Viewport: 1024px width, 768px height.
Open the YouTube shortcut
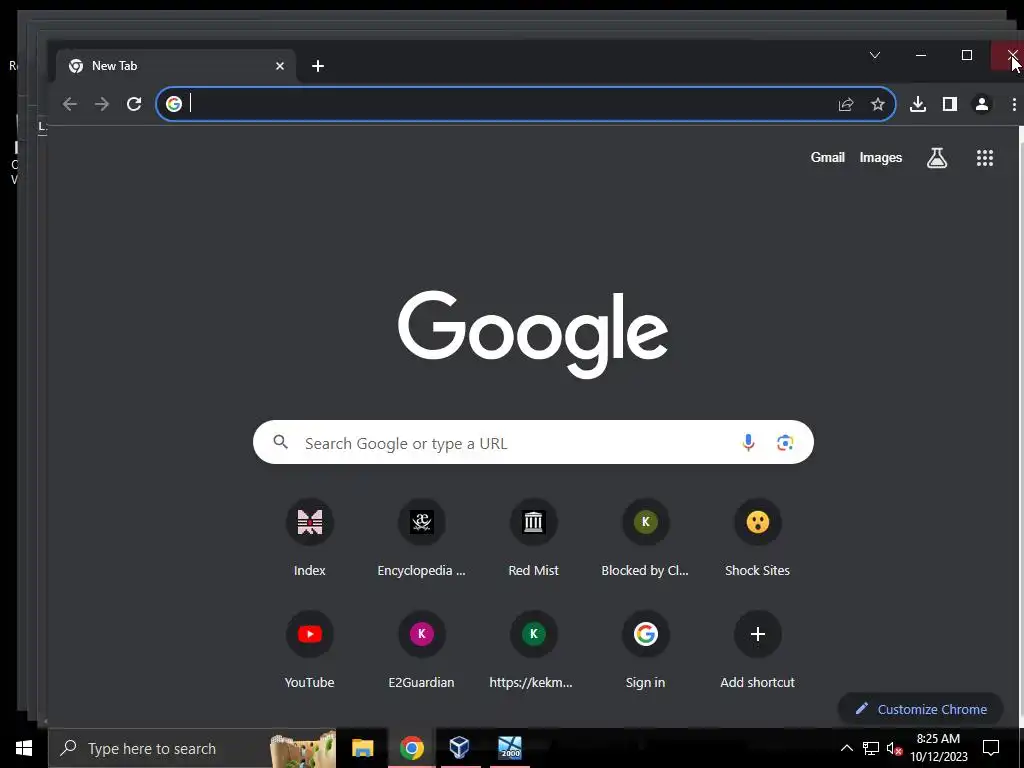click(x=310, y=650)
